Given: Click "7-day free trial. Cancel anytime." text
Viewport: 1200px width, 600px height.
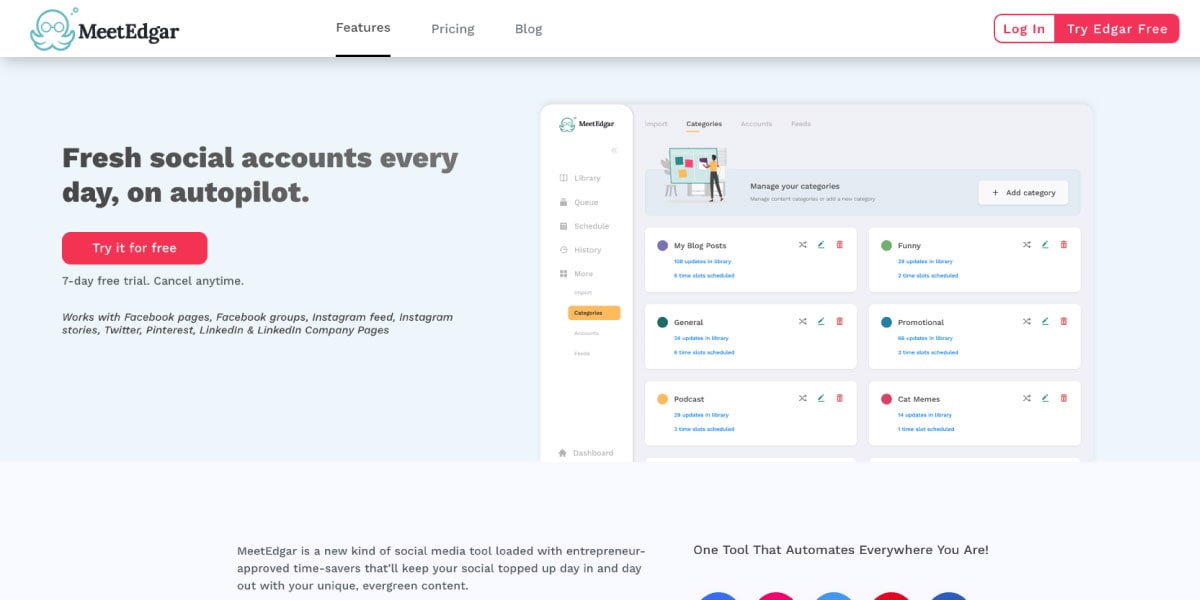Looking at the screenshot, I should click(153, 281).
